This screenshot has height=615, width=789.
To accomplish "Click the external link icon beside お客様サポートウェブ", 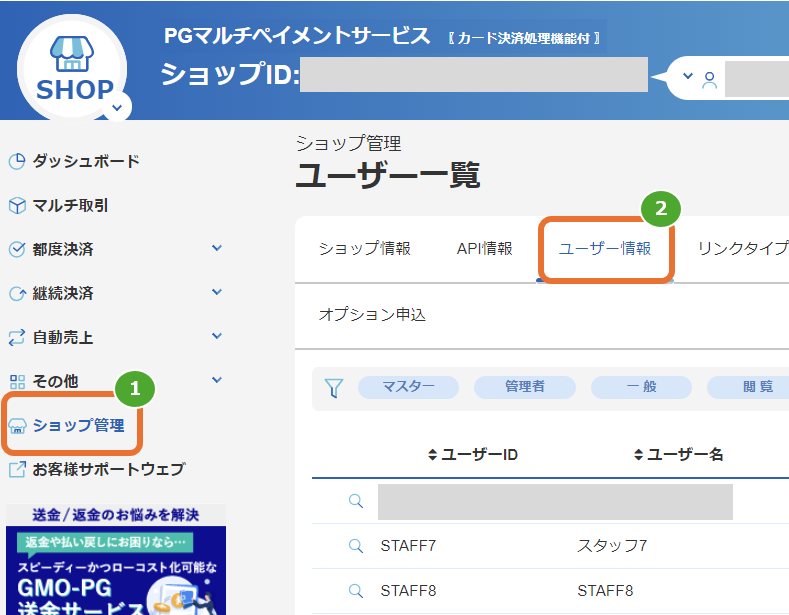I will 17,470.
